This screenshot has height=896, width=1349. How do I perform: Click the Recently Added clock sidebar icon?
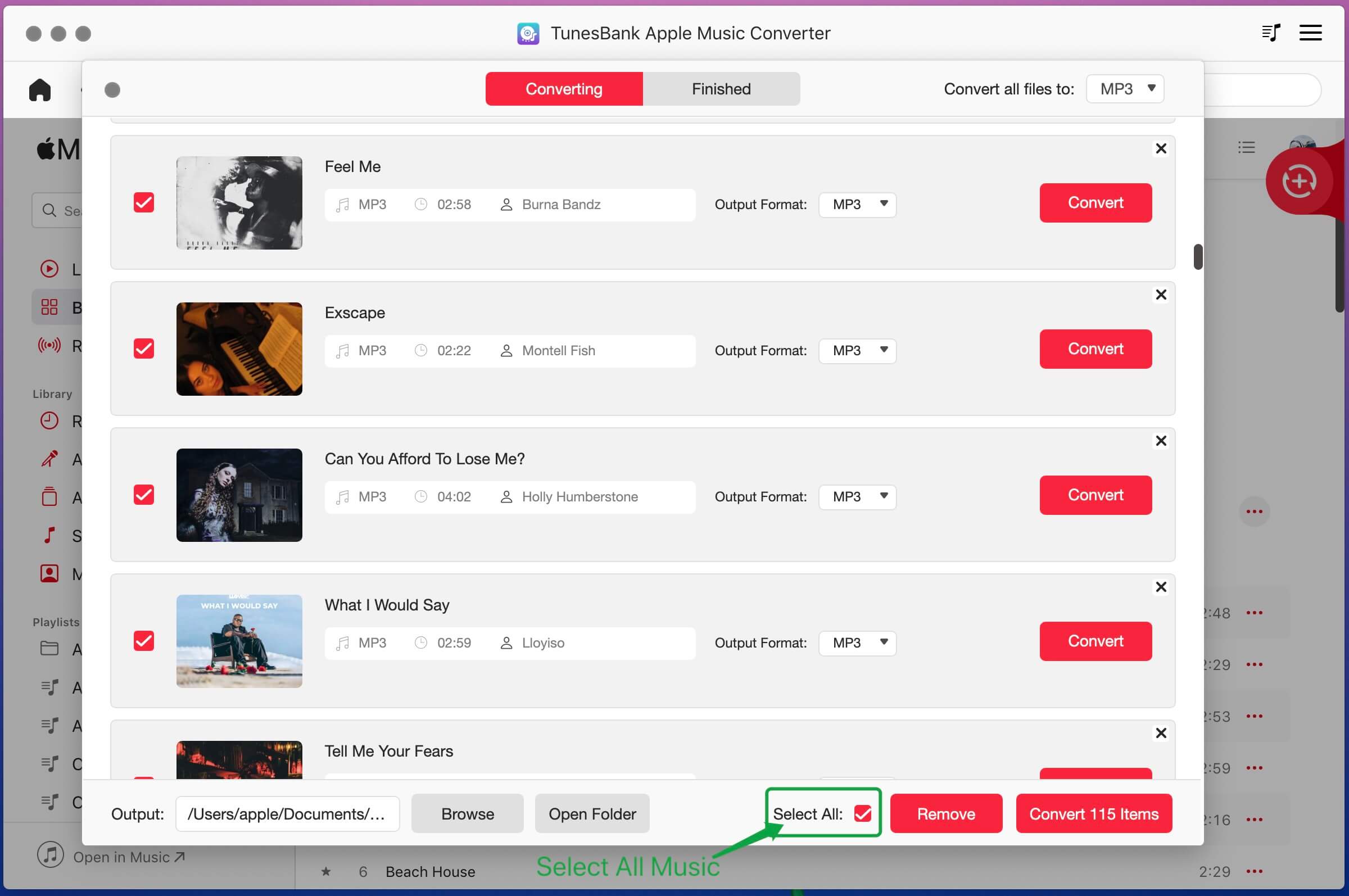[49, 421]
